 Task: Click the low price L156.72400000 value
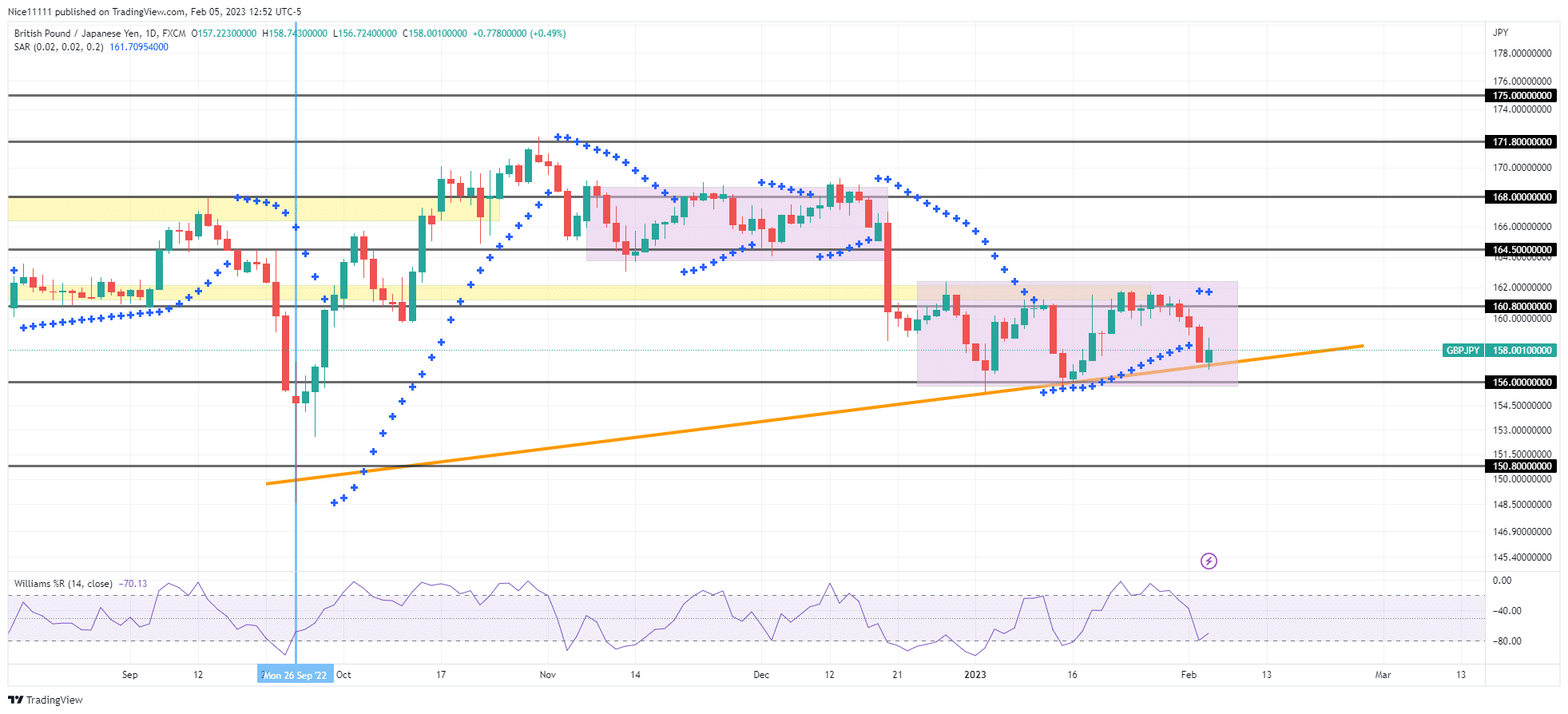pos(365,34)
